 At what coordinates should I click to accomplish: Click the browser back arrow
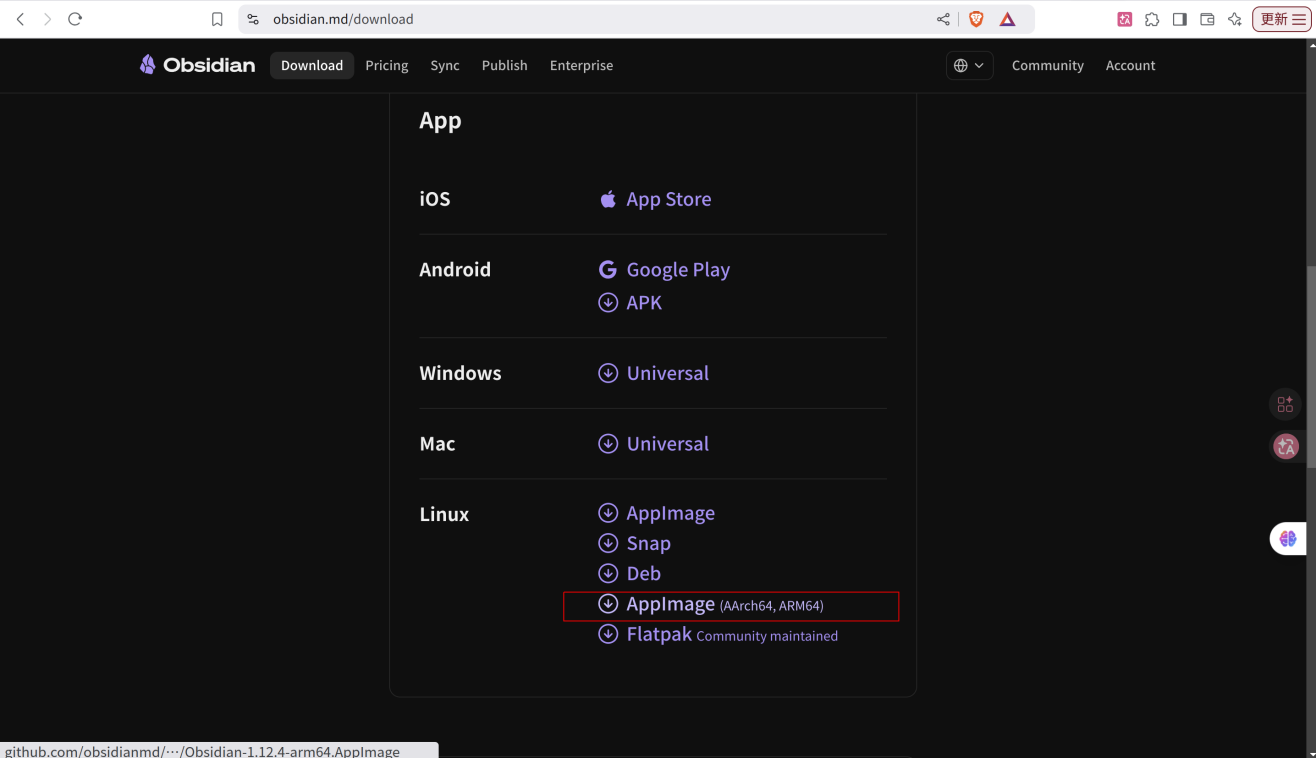click(x=20, y=19)
